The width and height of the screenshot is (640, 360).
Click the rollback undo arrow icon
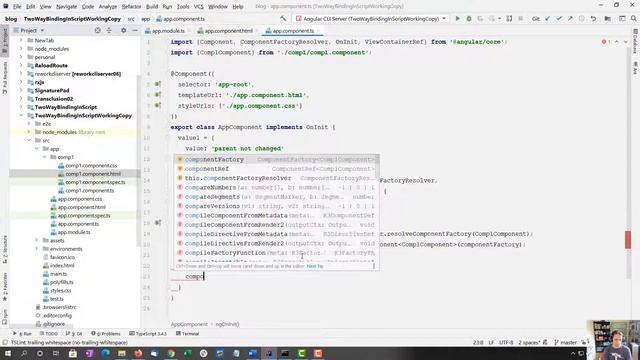593,18
